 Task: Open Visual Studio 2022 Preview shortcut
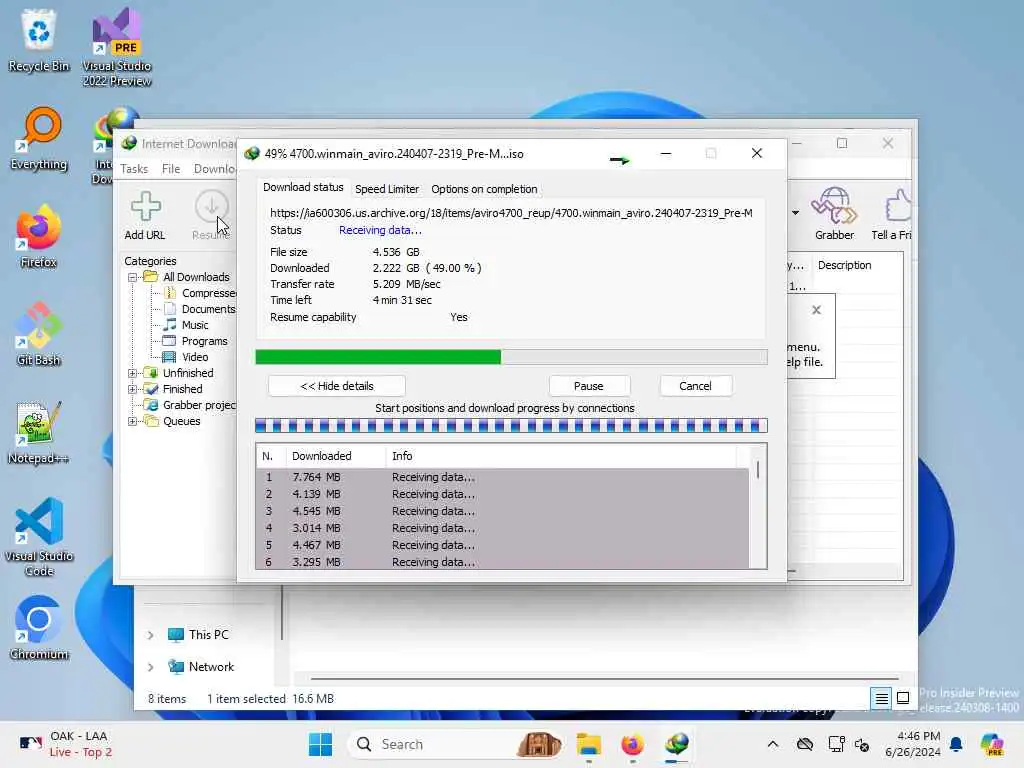coord(117,47)
